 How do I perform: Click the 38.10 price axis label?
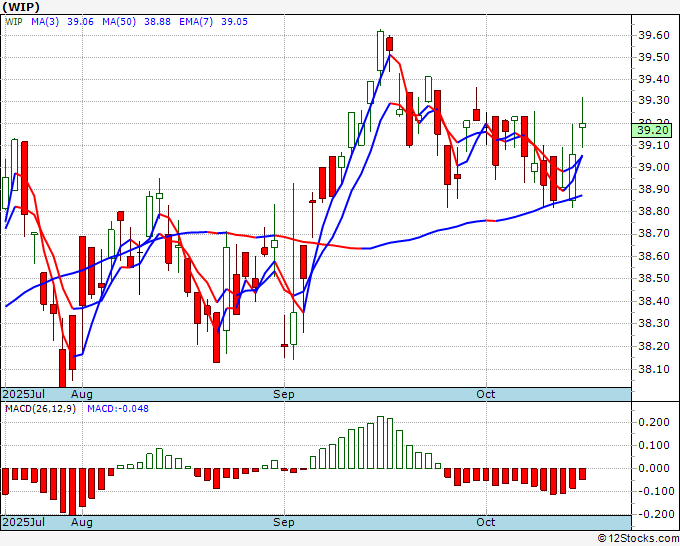coord(654,369)
